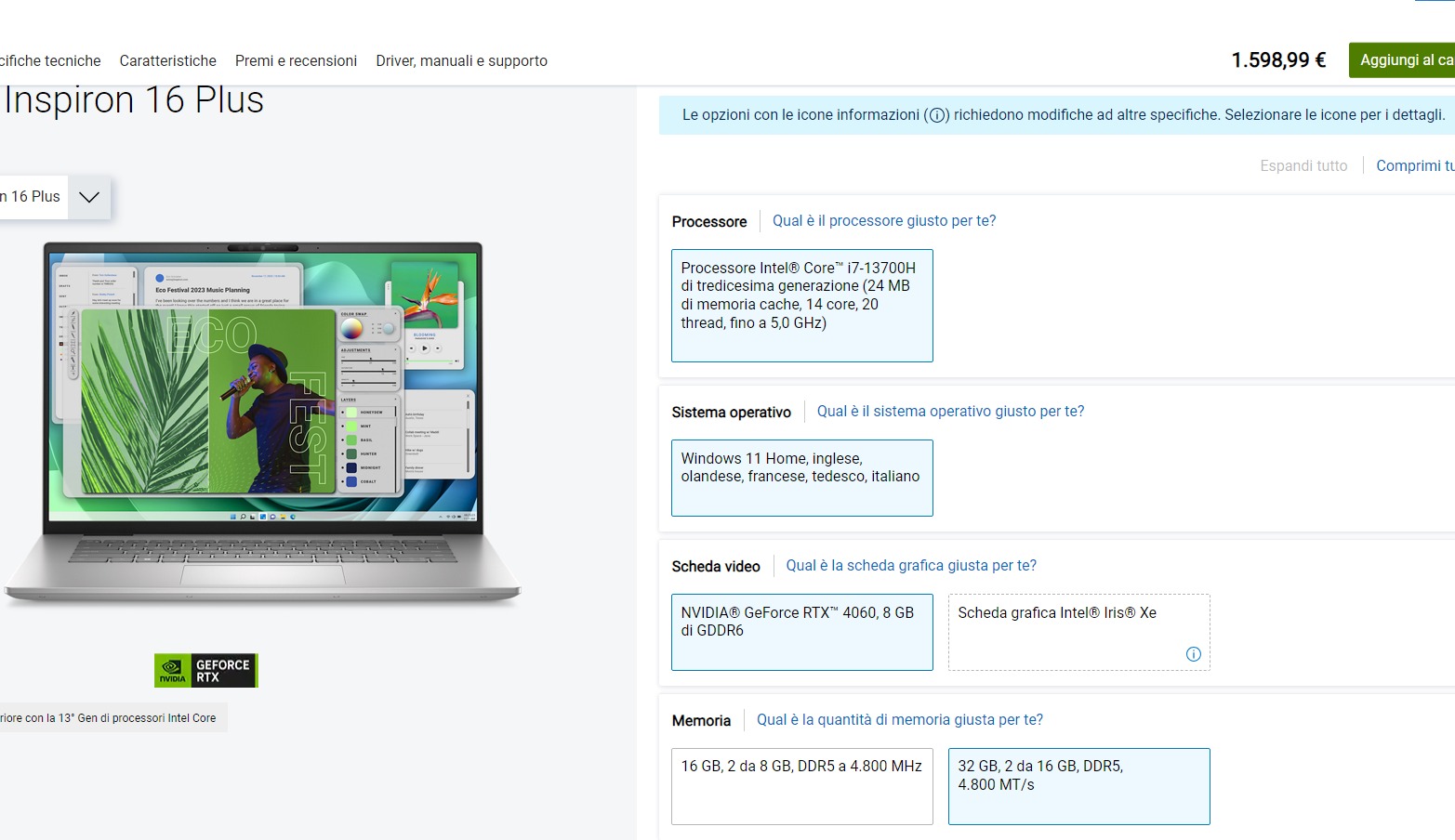Click the Scheda video section label
The width and height of the screenshot is (1455, 840).
pyautogui.click(x=716, y=566)
